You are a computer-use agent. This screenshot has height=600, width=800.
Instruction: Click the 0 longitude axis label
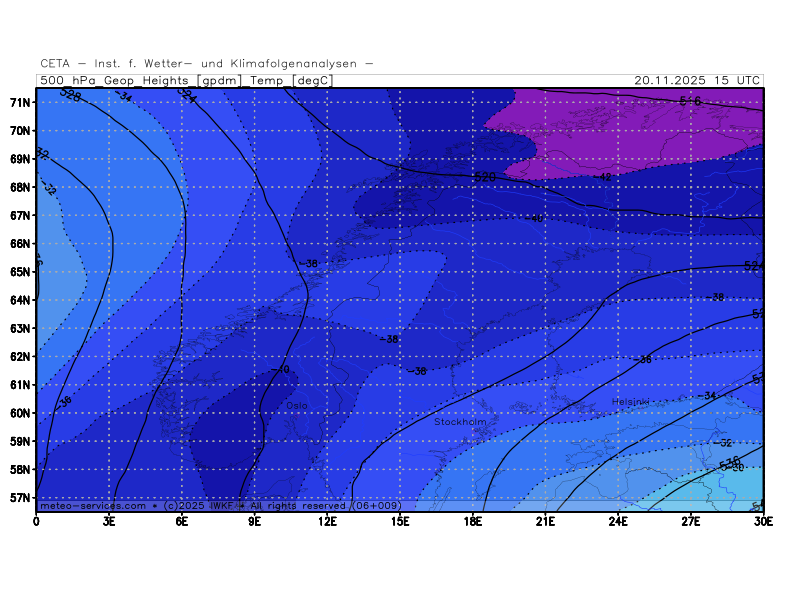(x=37, y=521)
